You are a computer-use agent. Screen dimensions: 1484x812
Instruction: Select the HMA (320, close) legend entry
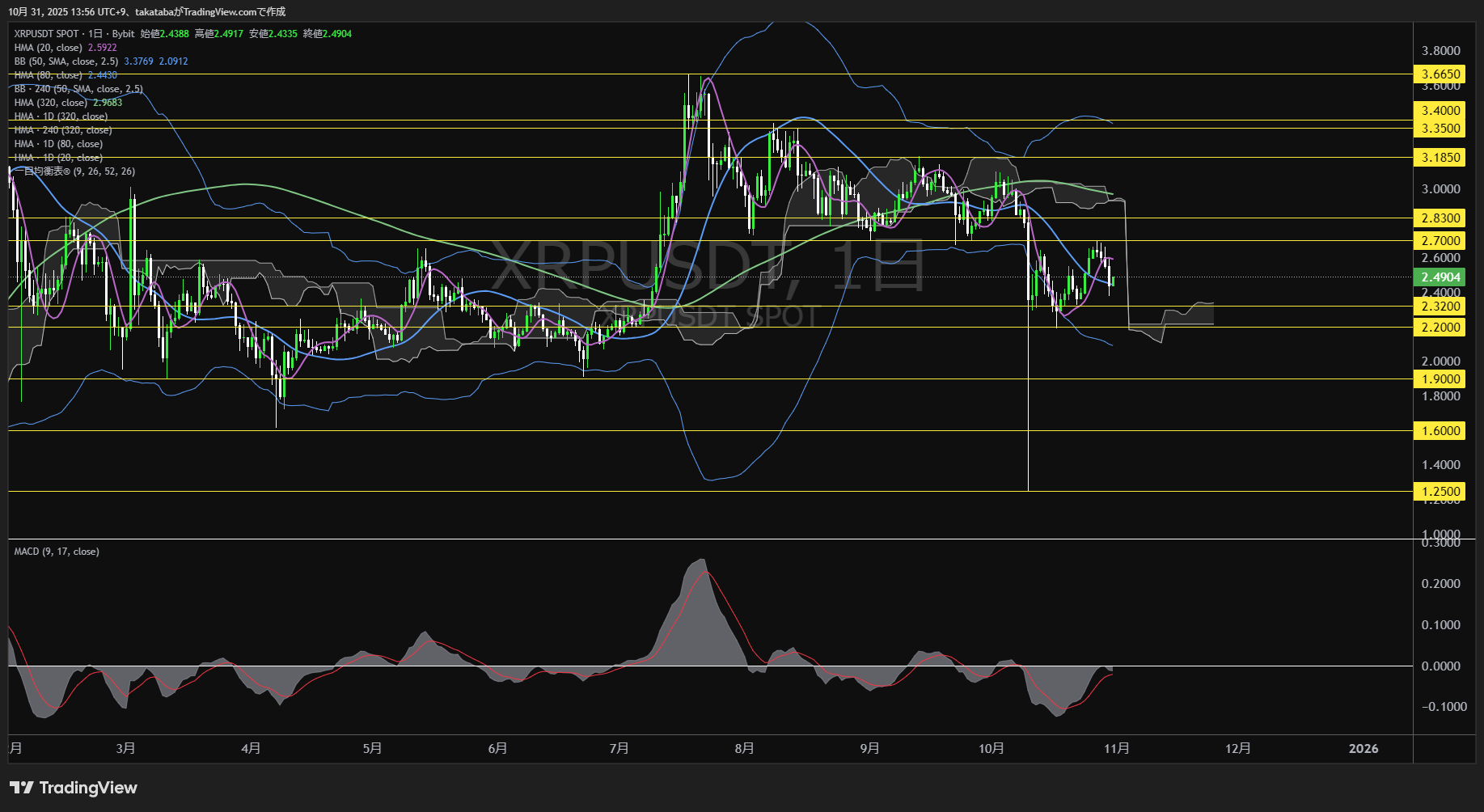tap(50, 102)
